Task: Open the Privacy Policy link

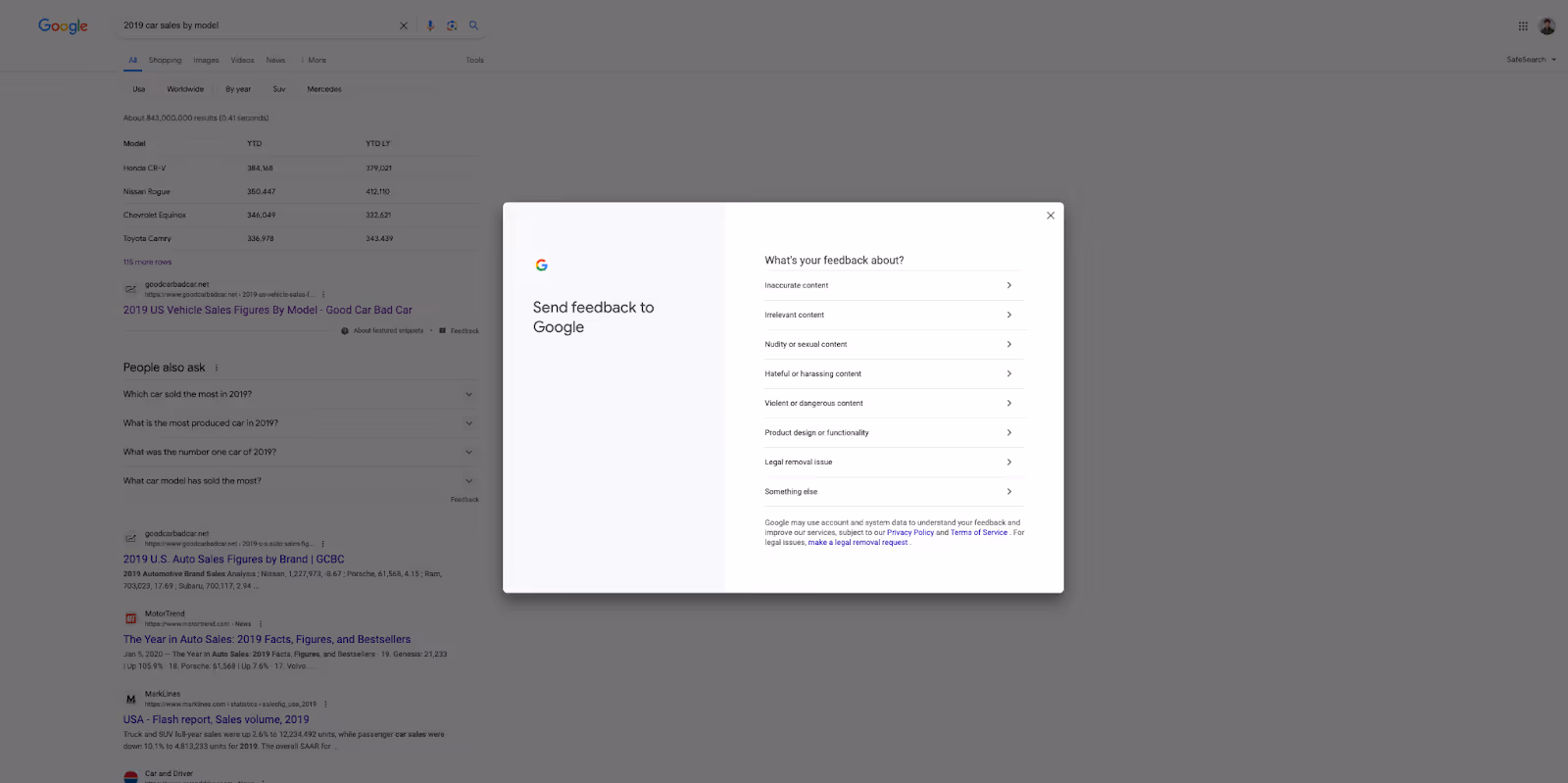Action: click(x=910, y=532)
